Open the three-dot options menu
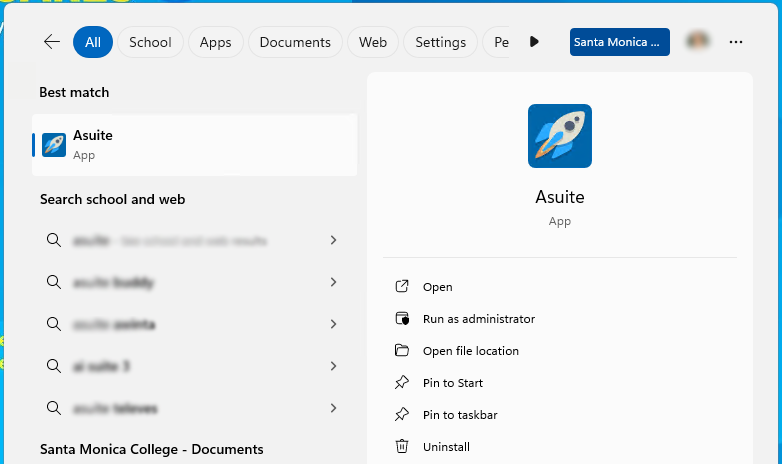The height and width of the screenshot is (464, 782). 736,42
